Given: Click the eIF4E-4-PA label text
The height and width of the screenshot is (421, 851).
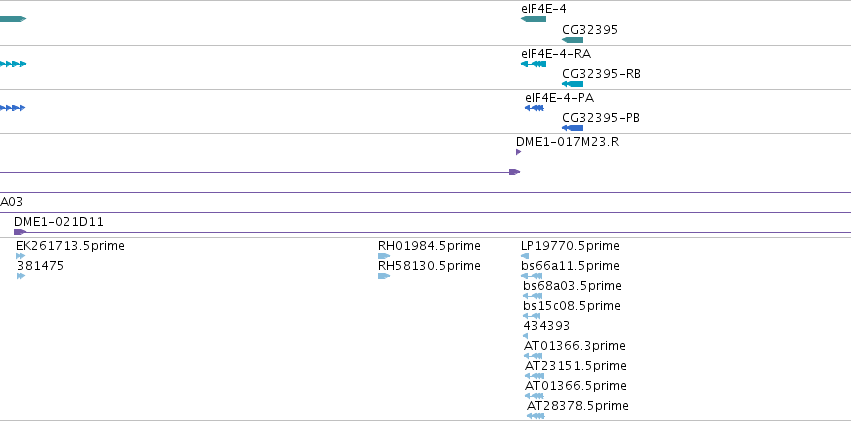Looking at the screenshot, I should tap(560, 98).
